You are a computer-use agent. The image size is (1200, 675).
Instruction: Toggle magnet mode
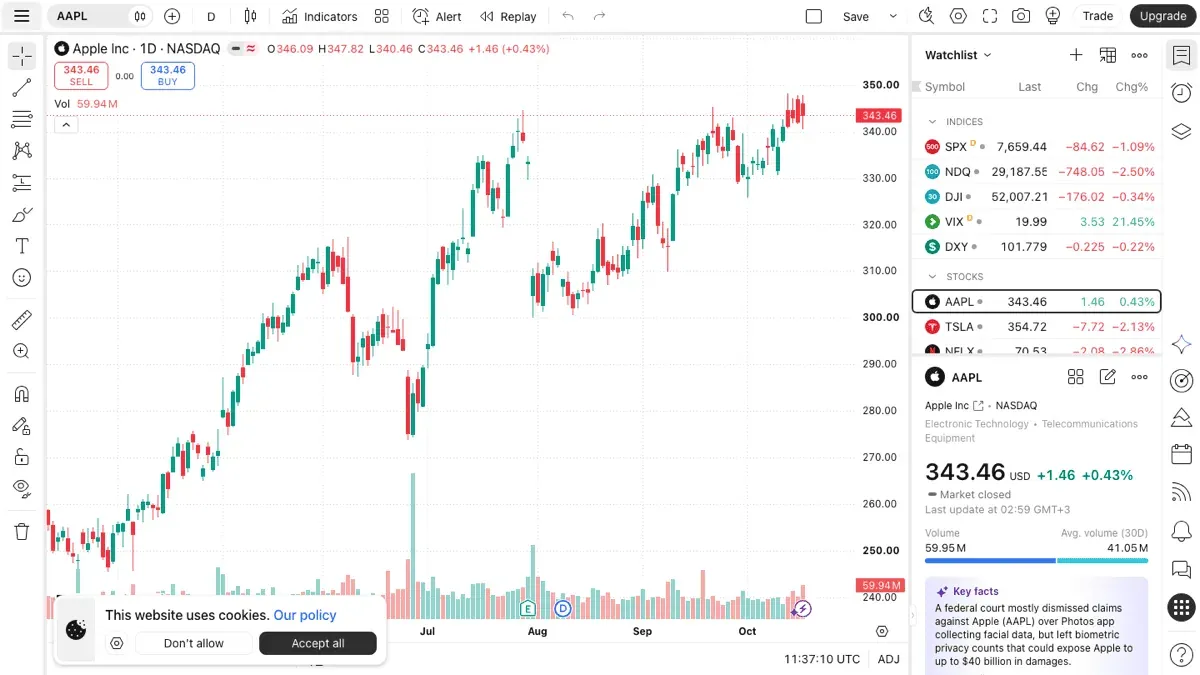pyautogui.click(x=21, y=394)
